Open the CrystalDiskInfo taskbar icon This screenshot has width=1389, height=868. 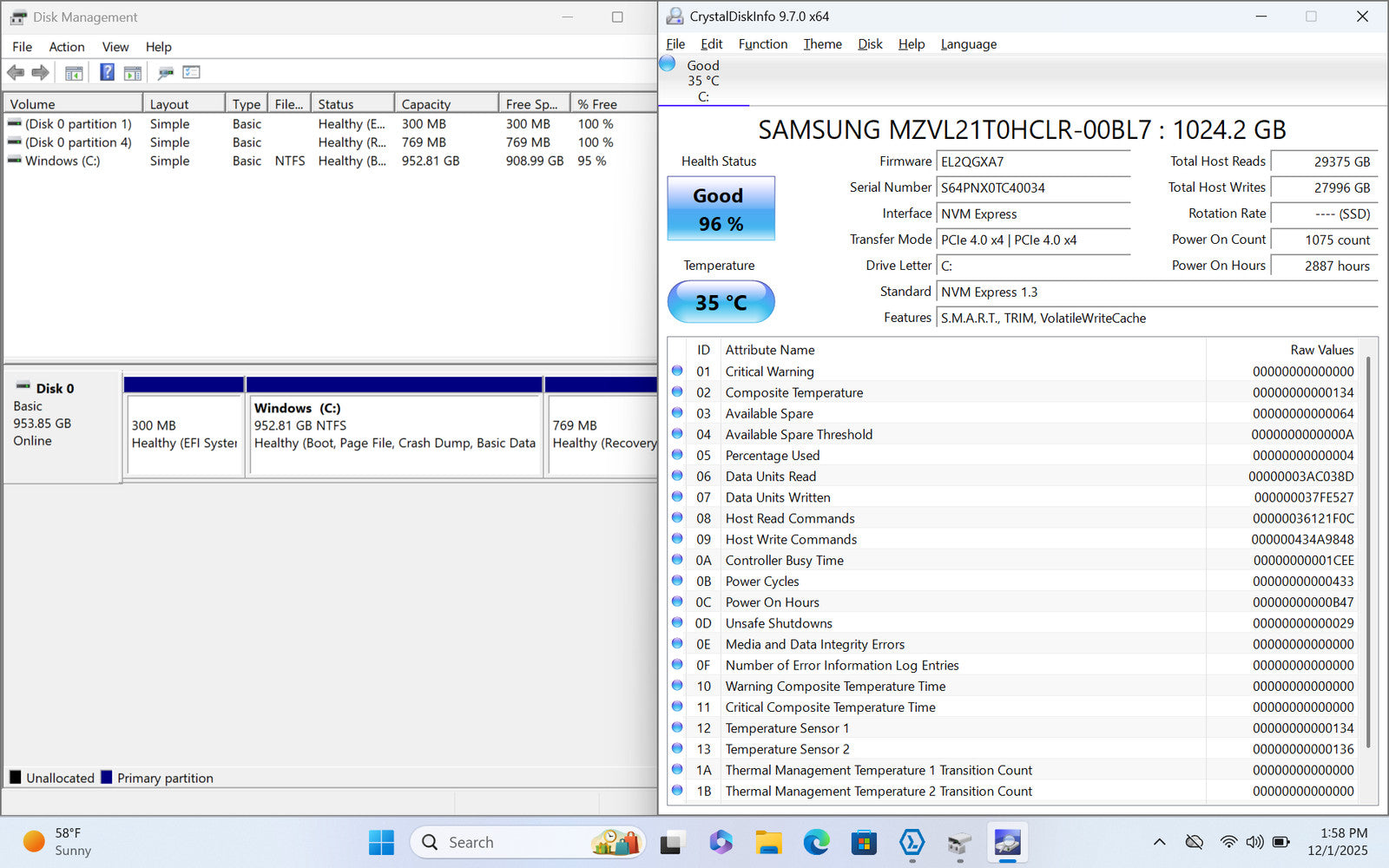[1006, 842]
